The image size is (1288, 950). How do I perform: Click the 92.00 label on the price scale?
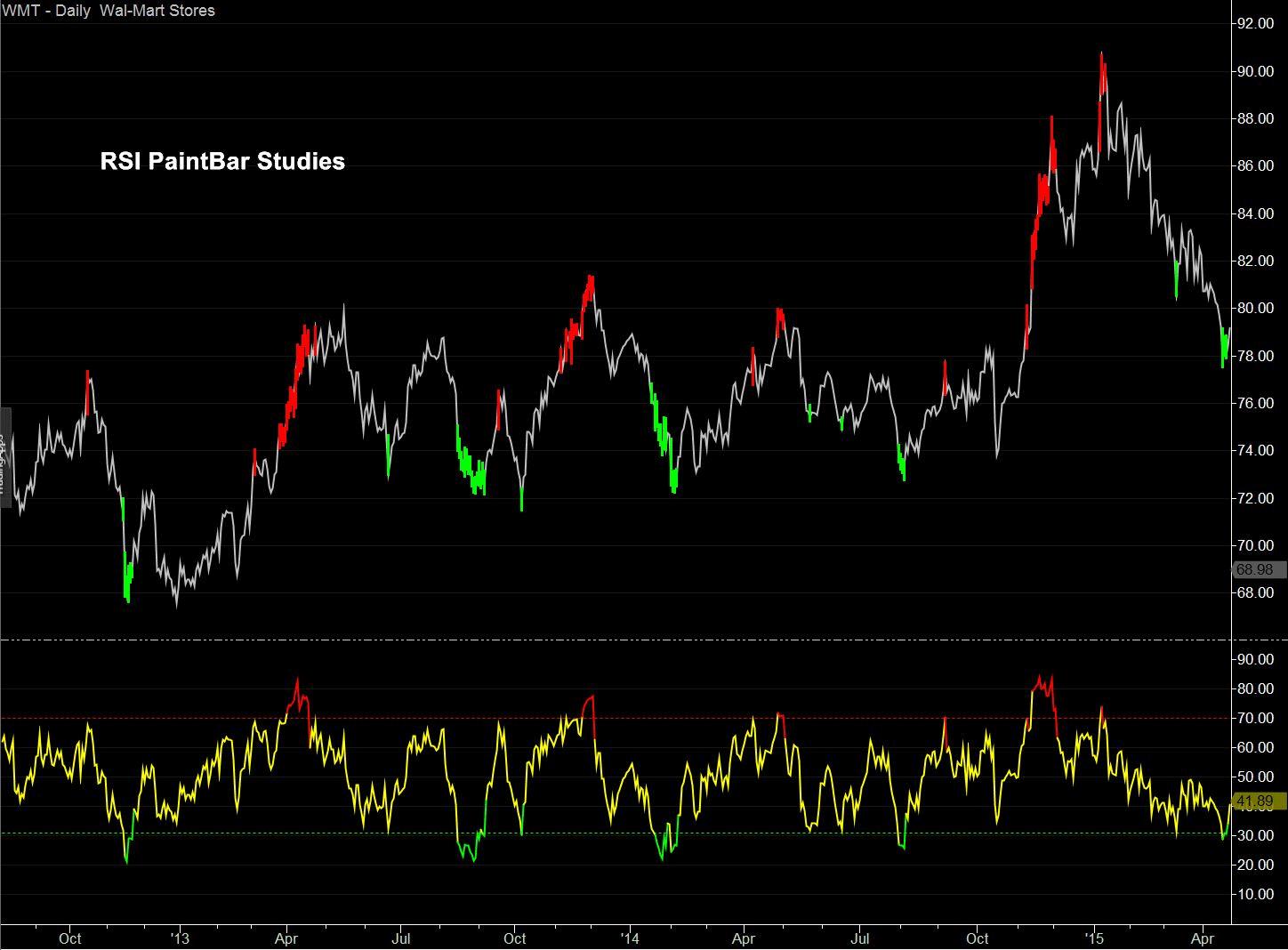click(x=1256, y=24)
